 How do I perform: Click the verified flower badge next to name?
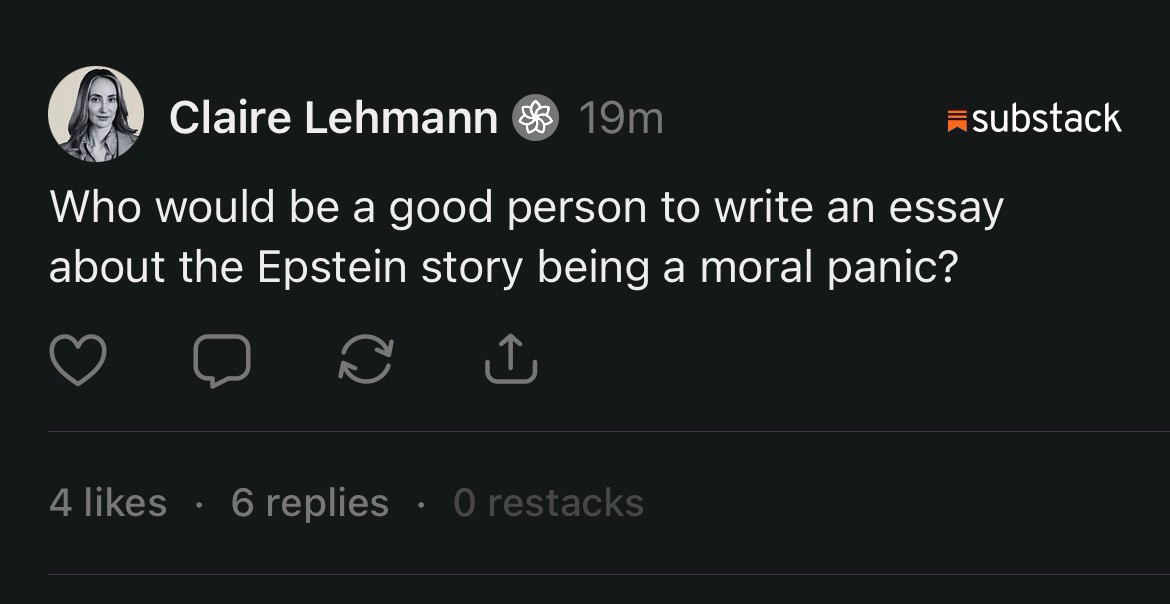coord(536,119)
